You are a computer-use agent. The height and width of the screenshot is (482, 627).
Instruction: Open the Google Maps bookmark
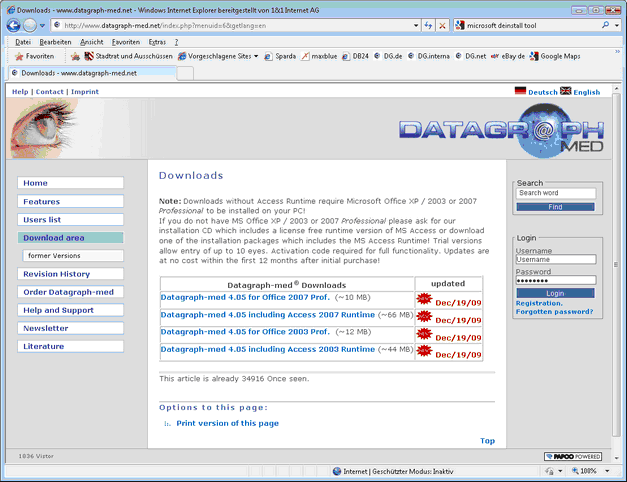click(x=555, y=56)
